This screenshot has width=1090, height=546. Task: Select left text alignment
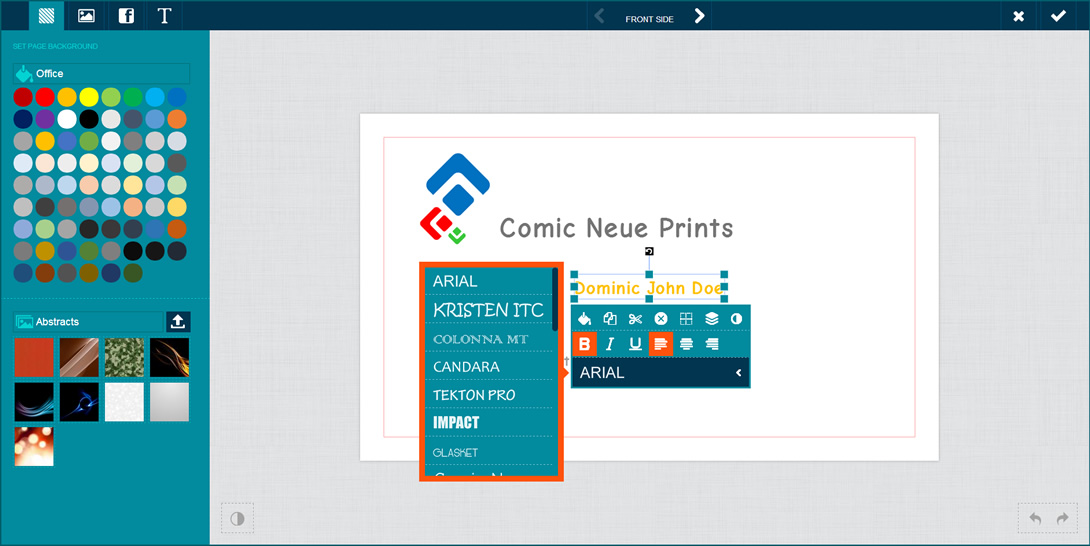tap(660, 344)
